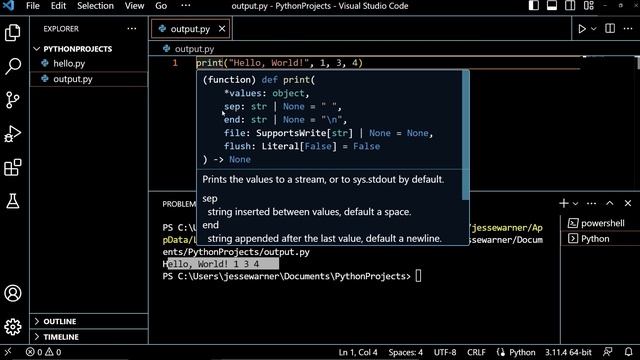Show more menu bar items ellipsis
This screenshot has height=360, width=640.
point(186,6)
